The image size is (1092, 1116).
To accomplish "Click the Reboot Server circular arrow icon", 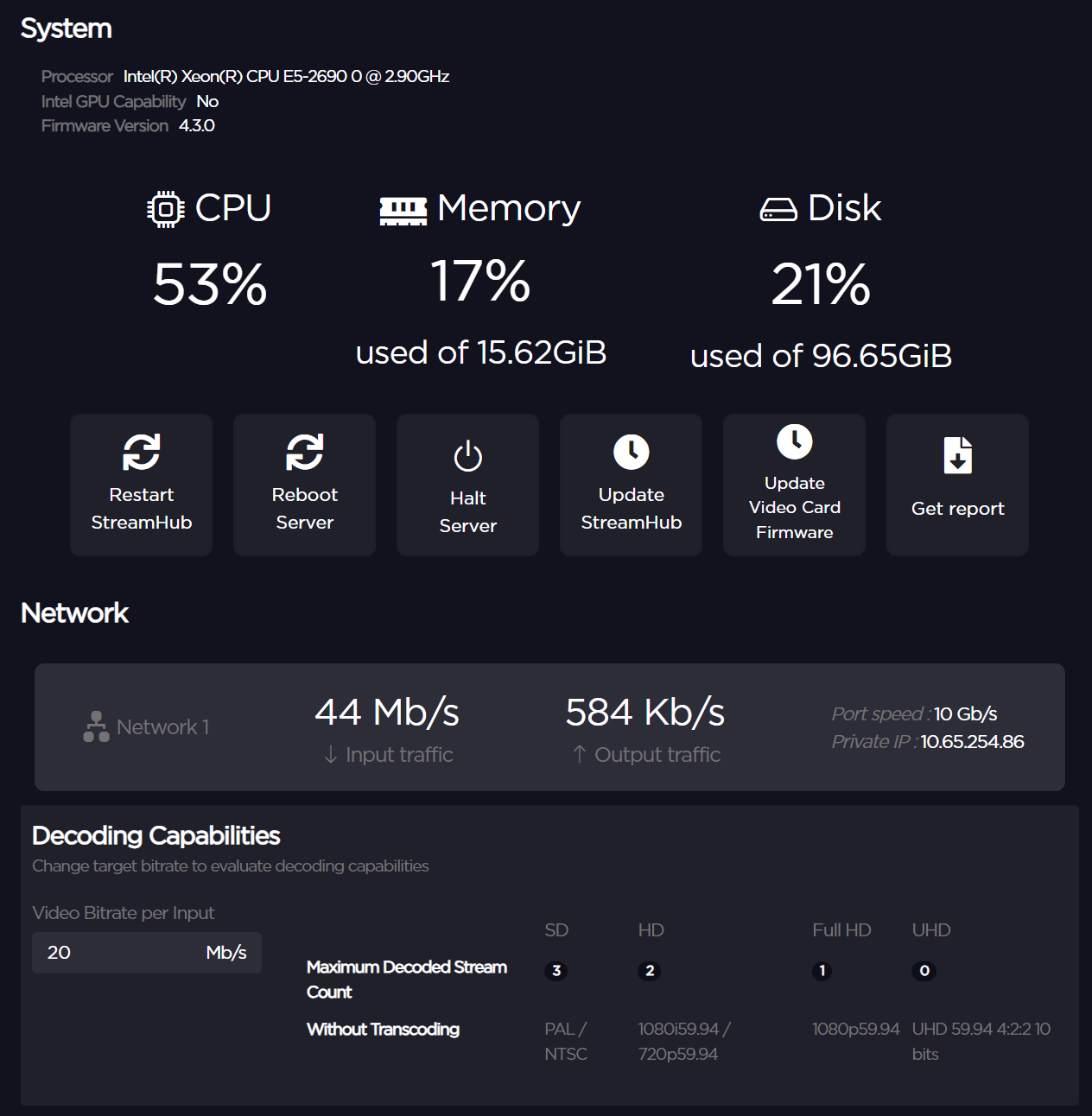I will [304, 453].
